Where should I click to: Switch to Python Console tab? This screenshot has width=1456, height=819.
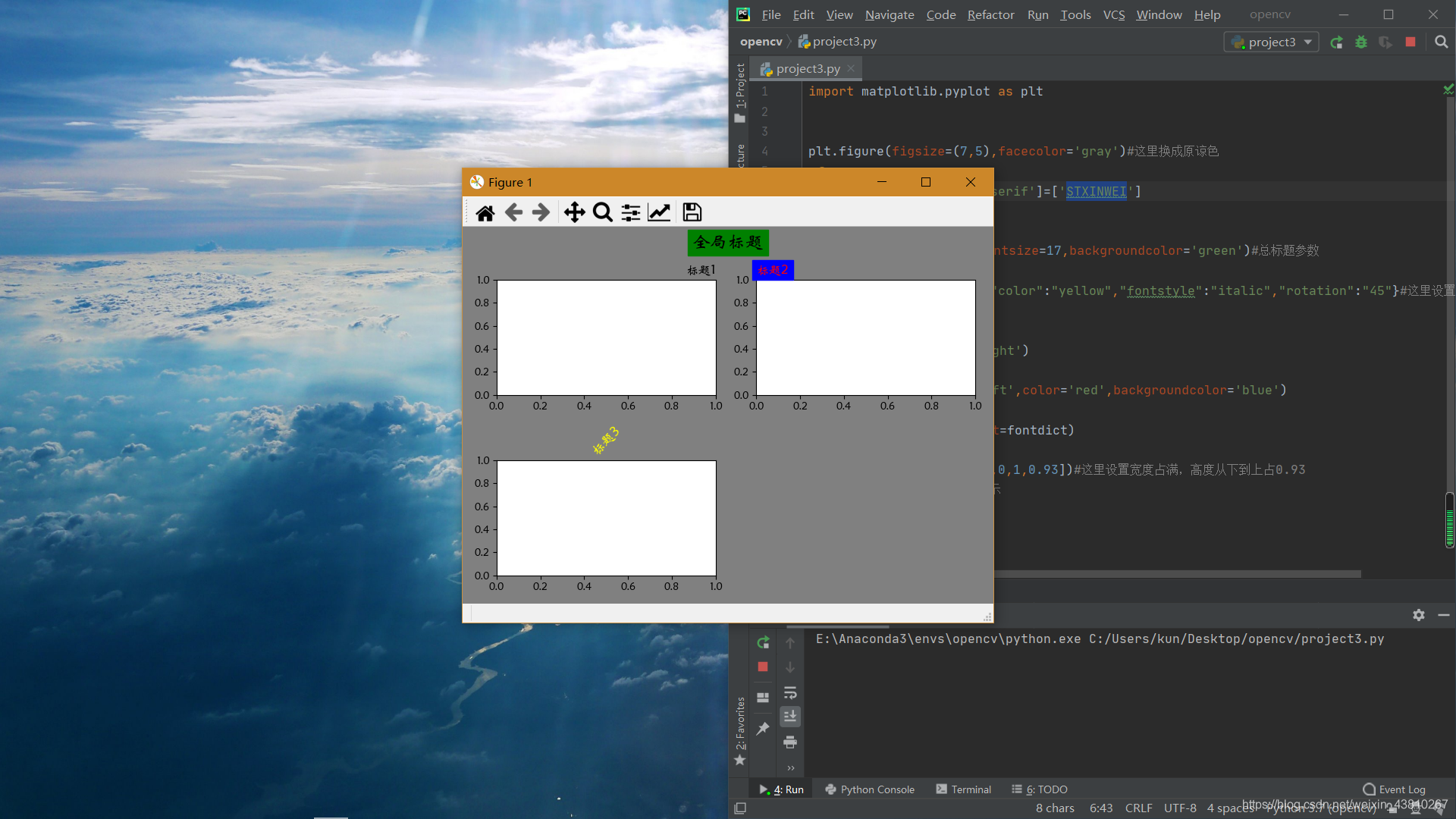[x=870, y=789]
